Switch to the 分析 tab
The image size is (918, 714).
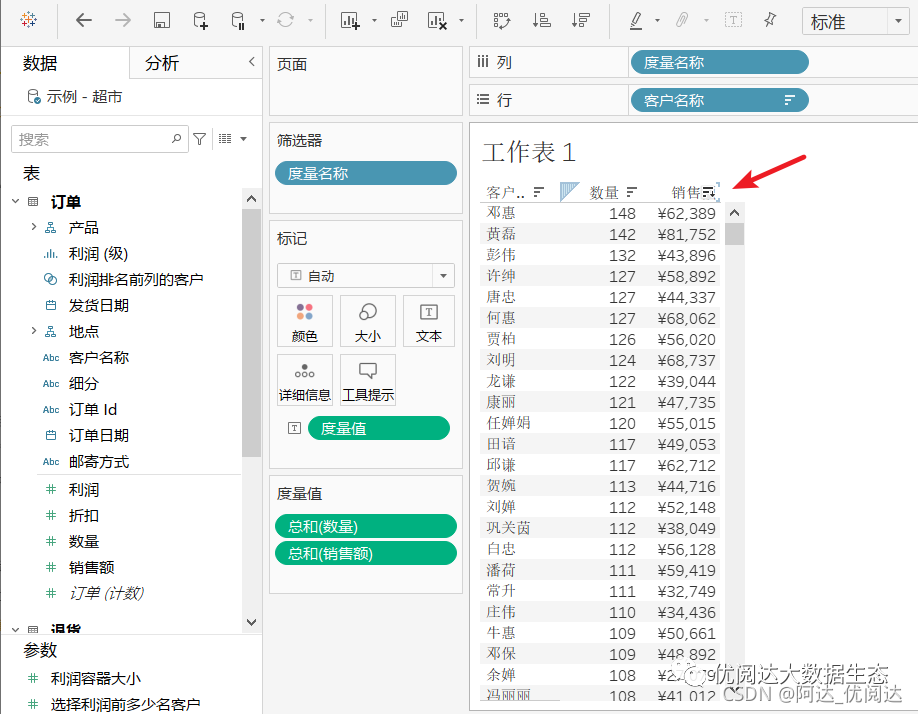(162, 63)
